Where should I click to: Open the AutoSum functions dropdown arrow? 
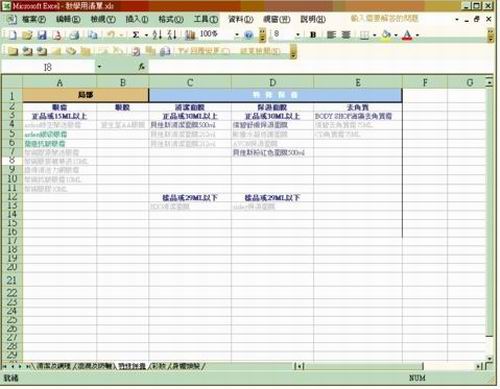(x=146, y=35)
